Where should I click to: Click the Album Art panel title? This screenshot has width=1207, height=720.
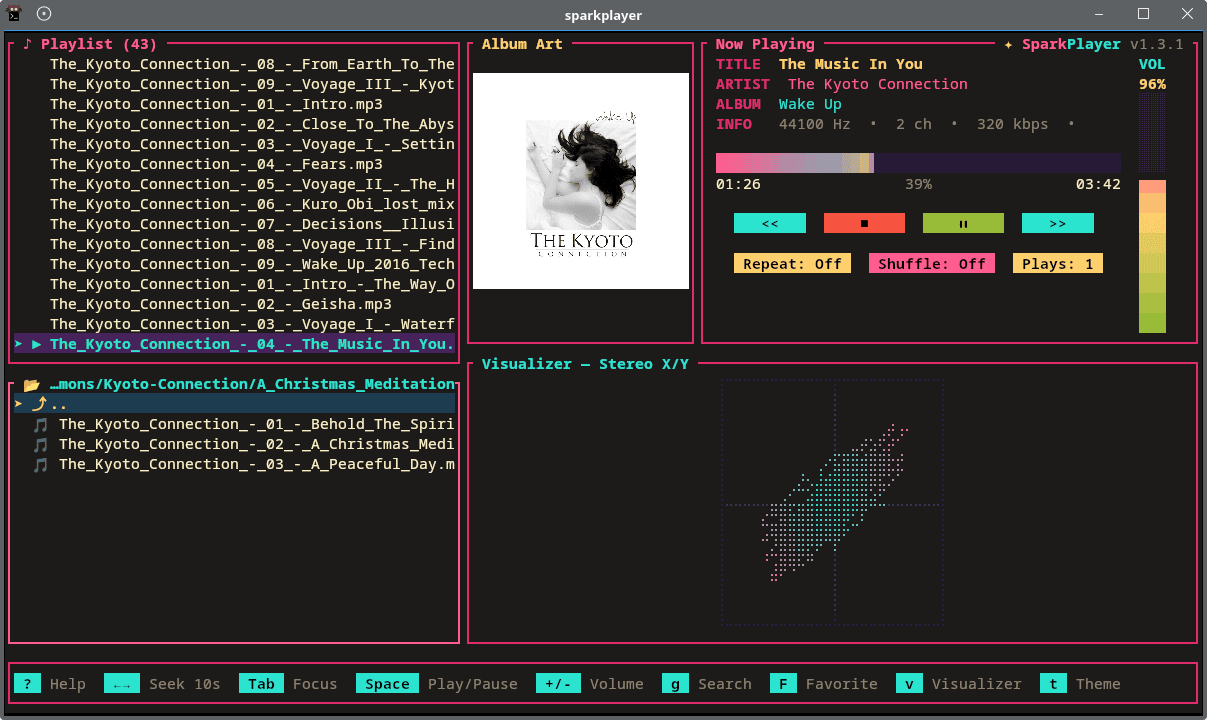(x=522, y=44)
